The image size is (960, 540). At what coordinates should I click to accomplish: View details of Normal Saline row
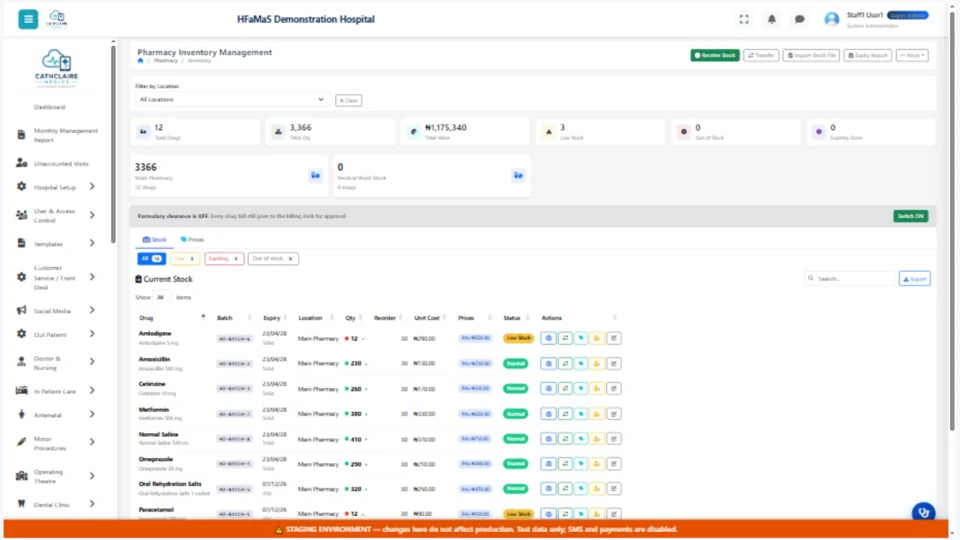coord(549,439)
